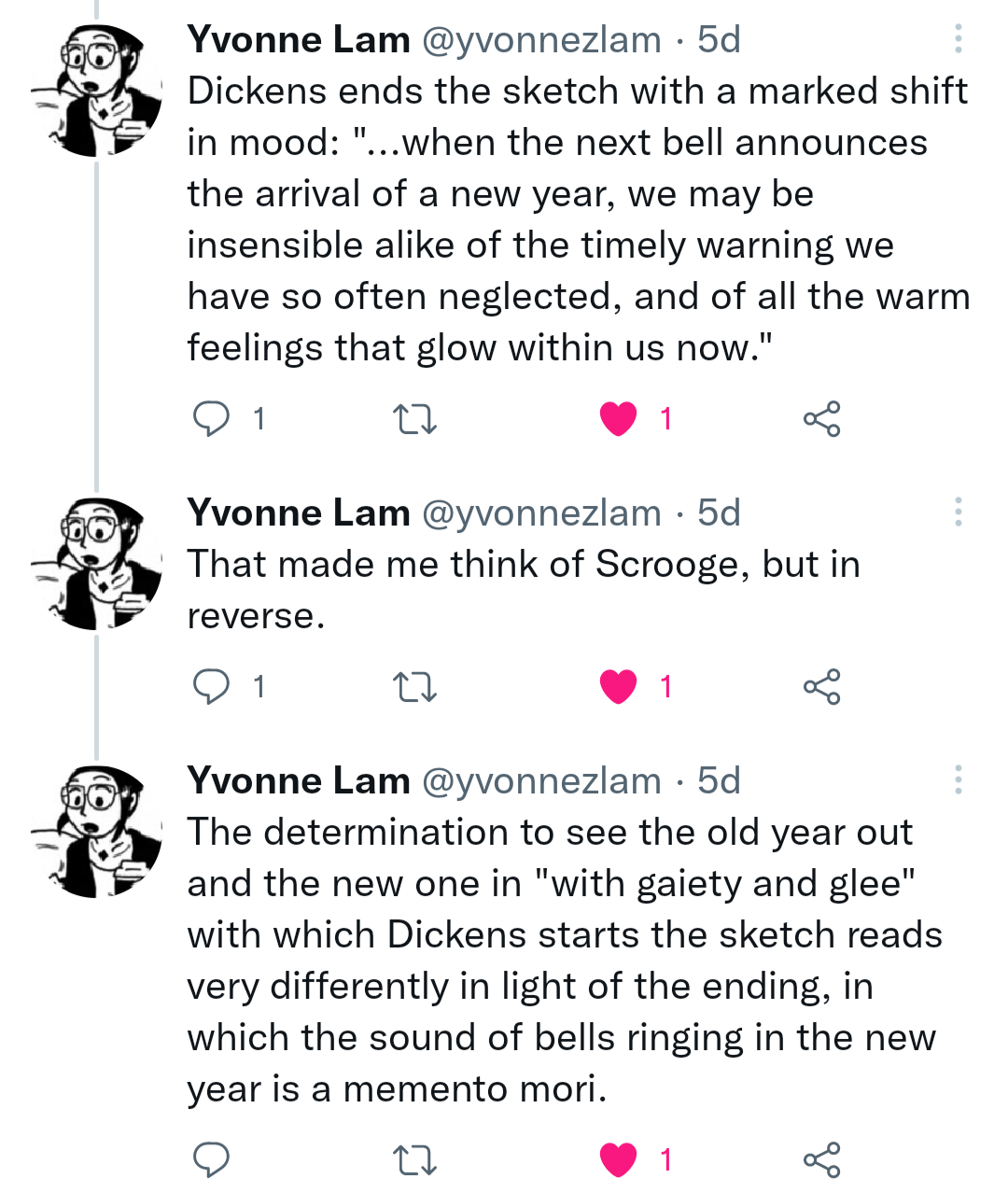Image resolution: width=1008 pixels, height=1192 pixels.
Task: Retweet the first tweet in the thread
Action: point(414,418)
